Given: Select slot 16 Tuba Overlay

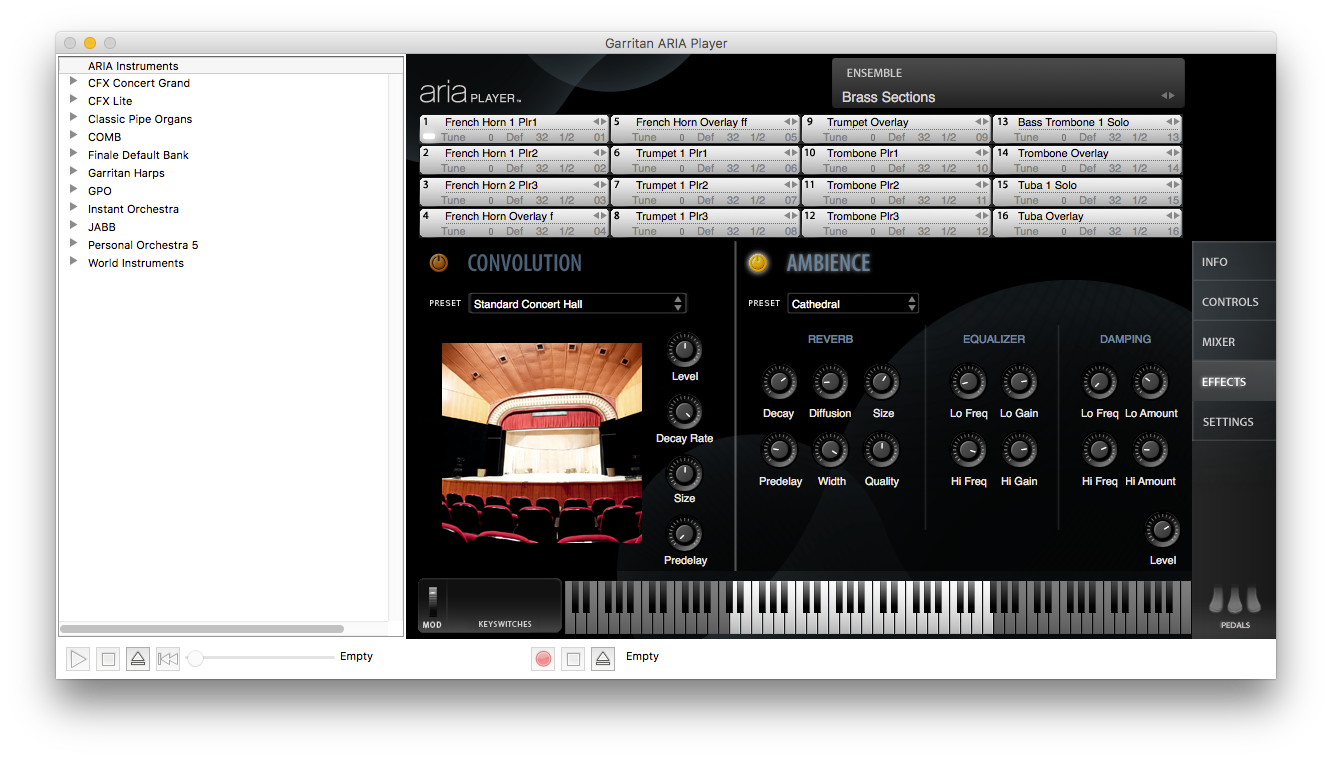Looking at the screenshot, I should [x=1087, y=223].
